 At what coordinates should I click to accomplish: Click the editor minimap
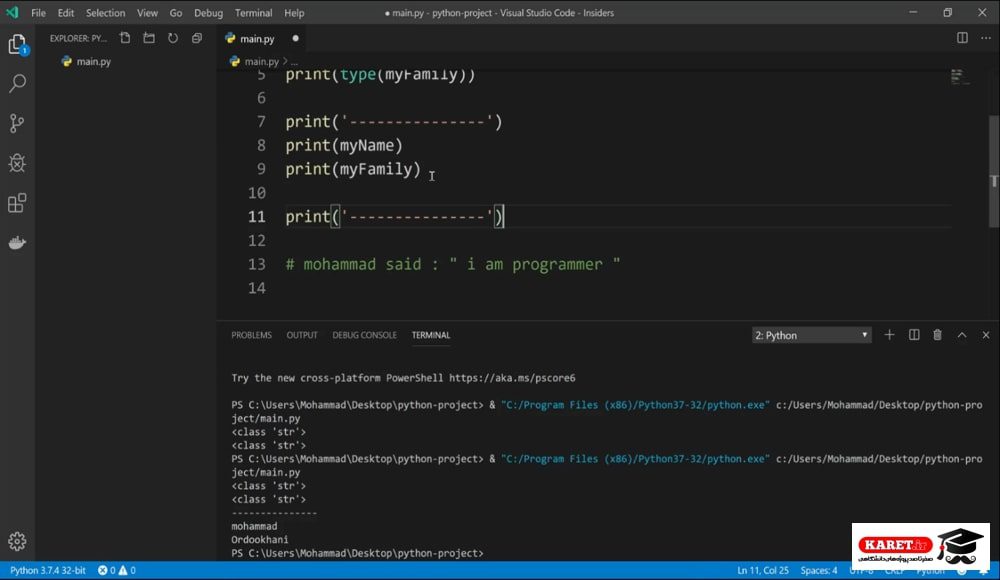point(960,77)
